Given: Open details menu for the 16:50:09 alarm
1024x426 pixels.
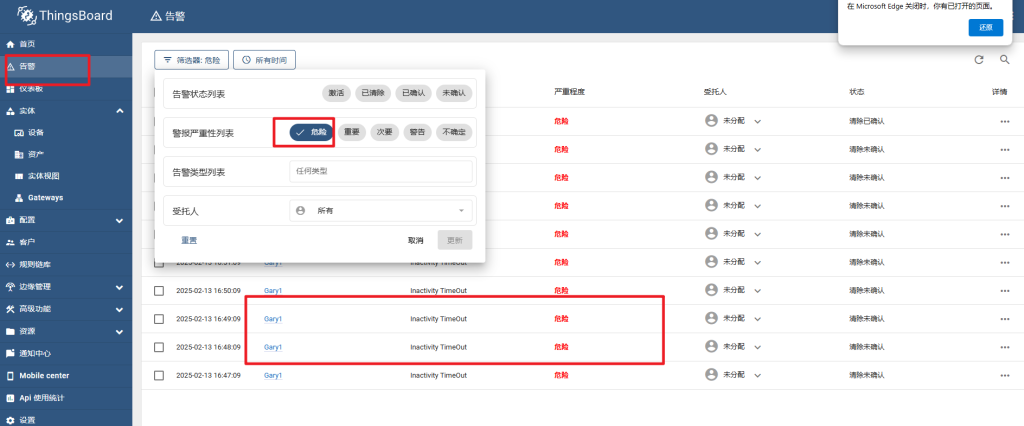Looking at the screenshot, I should (x=1005, y=291).
